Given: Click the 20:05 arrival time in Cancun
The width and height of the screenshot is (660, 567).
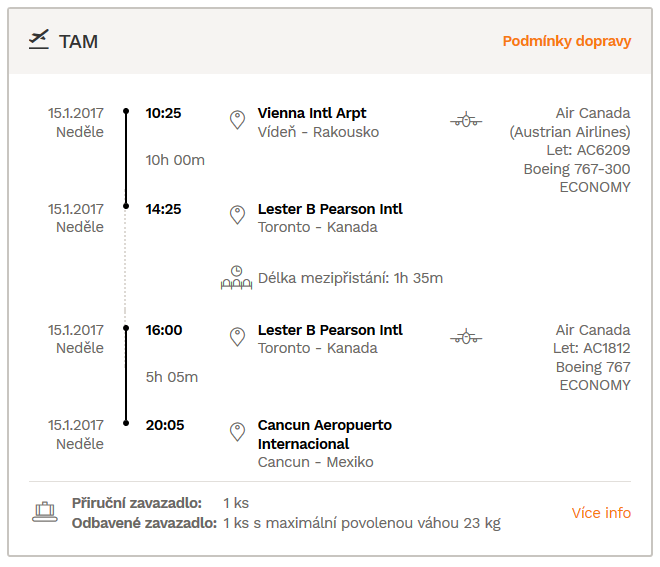Looking at the screenshot, I should point(165,425).
